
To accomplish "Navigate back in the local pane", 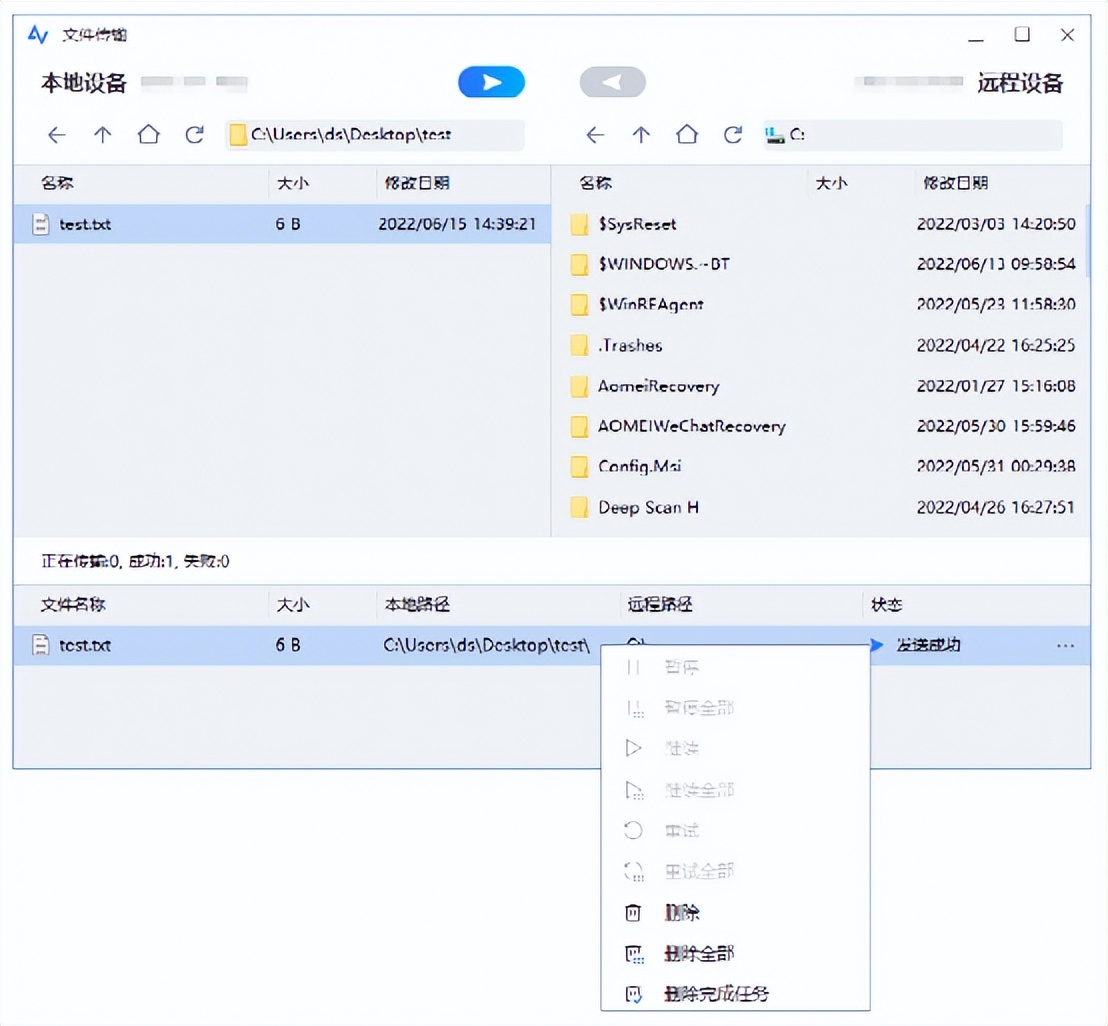I will pyautogui.click(x=56, y=134).
